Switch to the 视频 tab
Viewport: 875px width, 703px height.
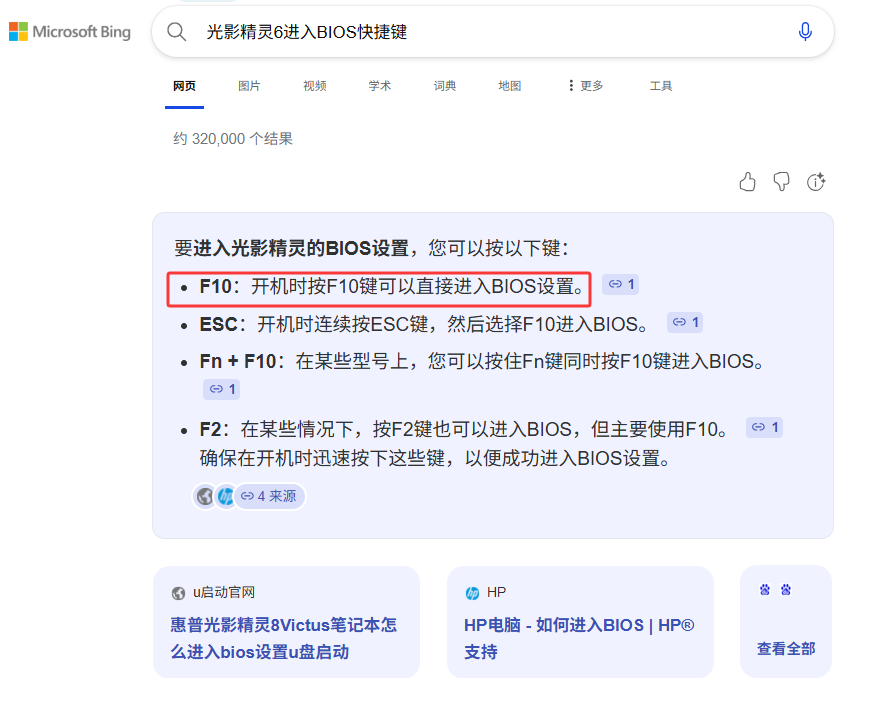point(315,86)
